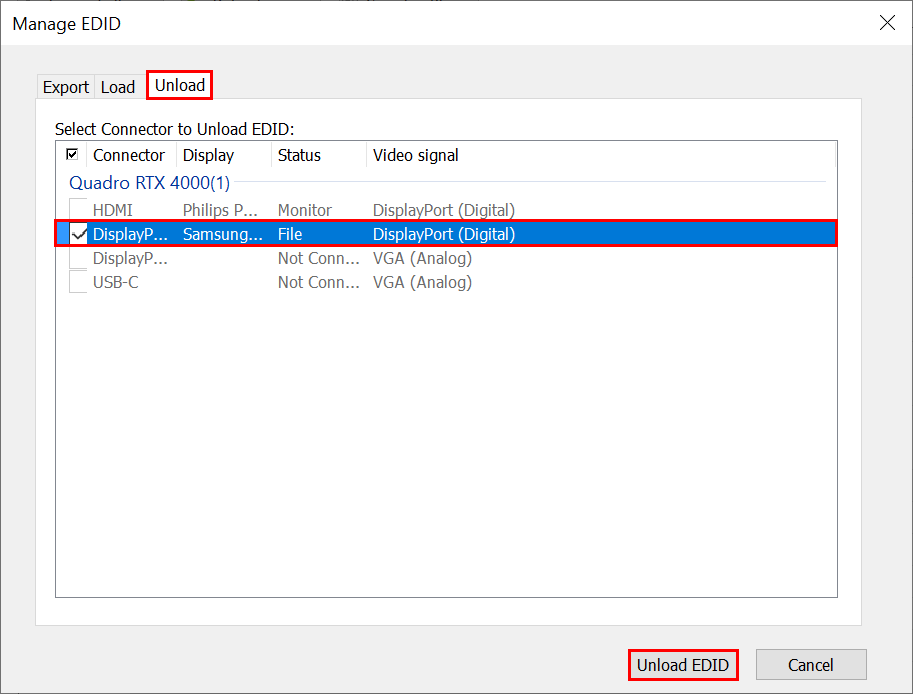The image size is (913, 694).
Task: Uncheck the Samsung DisplayPort connector checkbox
Action: [78, 234]
